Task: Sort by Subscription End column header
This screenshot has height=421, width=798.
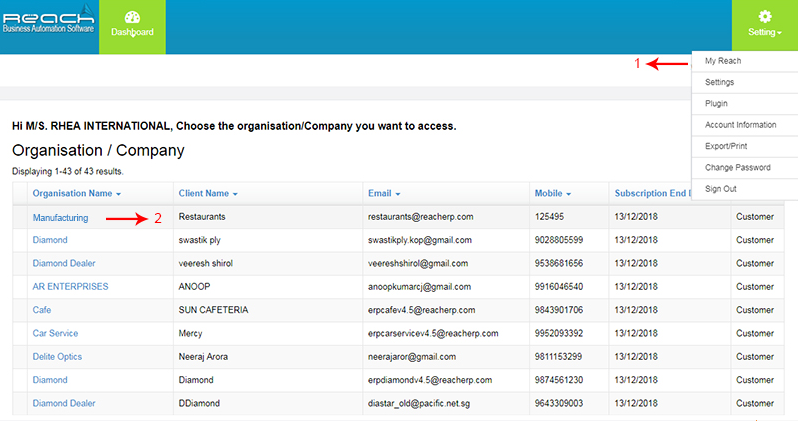Action: pos(652,193)
